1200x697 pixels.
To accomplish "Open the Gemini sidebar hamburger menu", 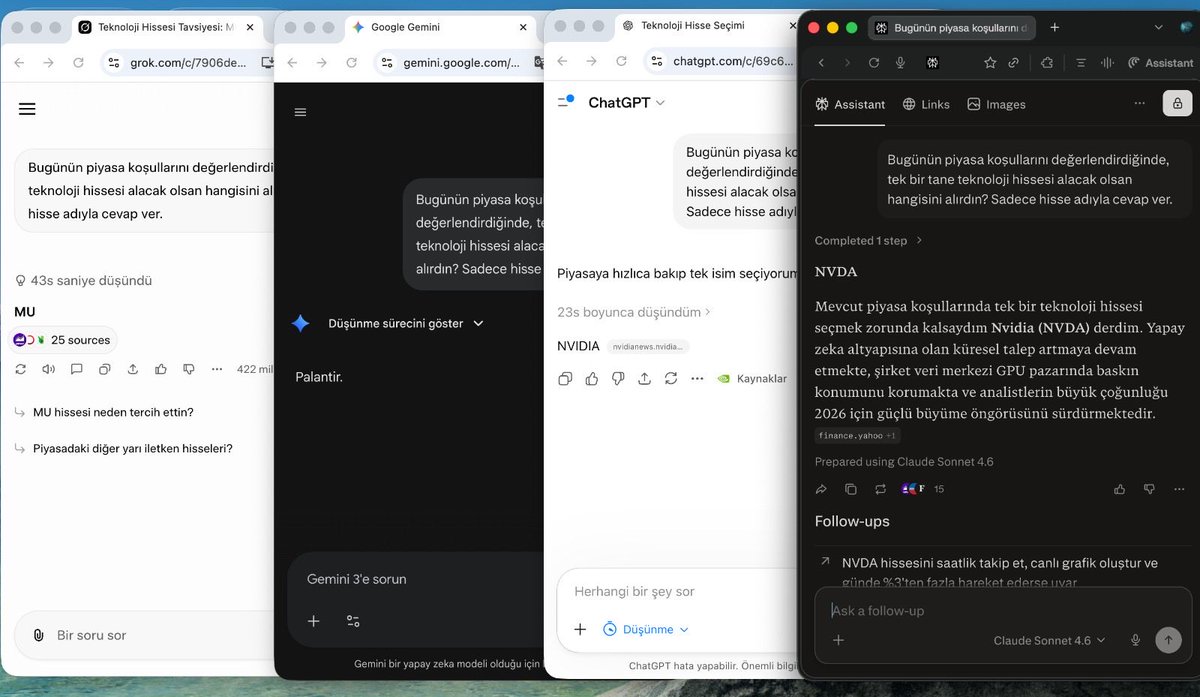I will pos(300,112).
